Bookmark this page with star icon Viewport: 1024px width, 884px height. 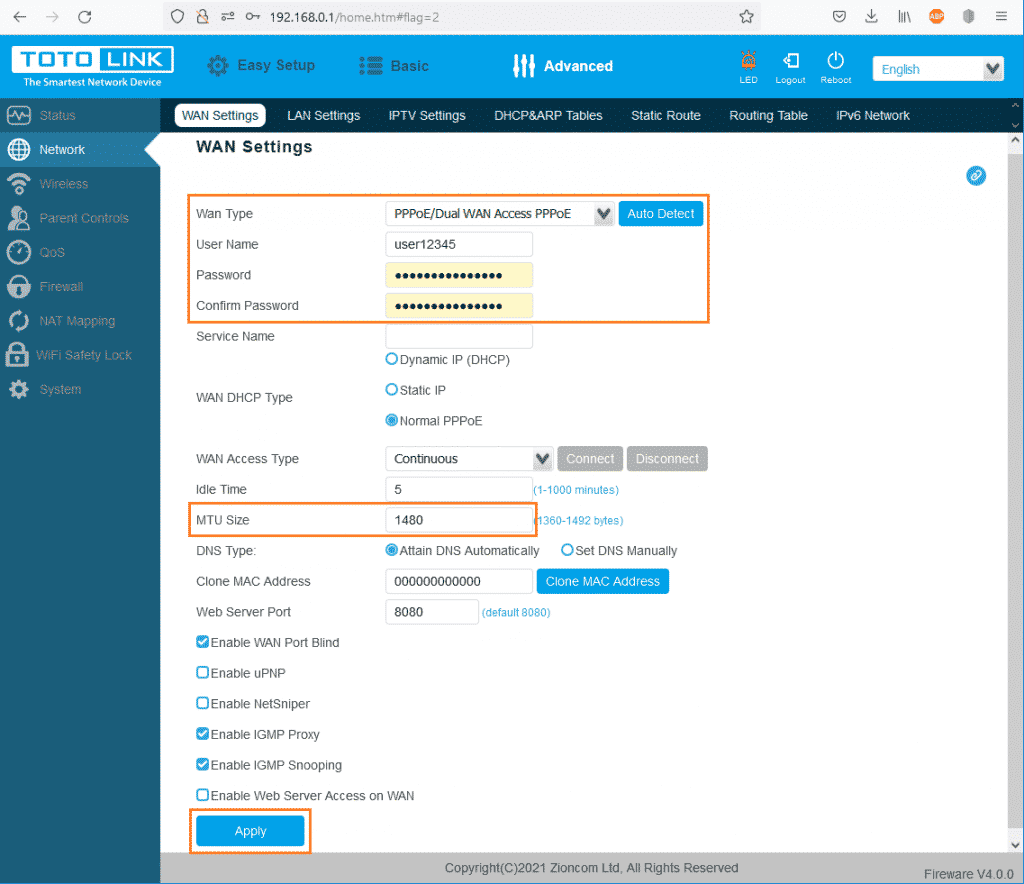[746, 17]
